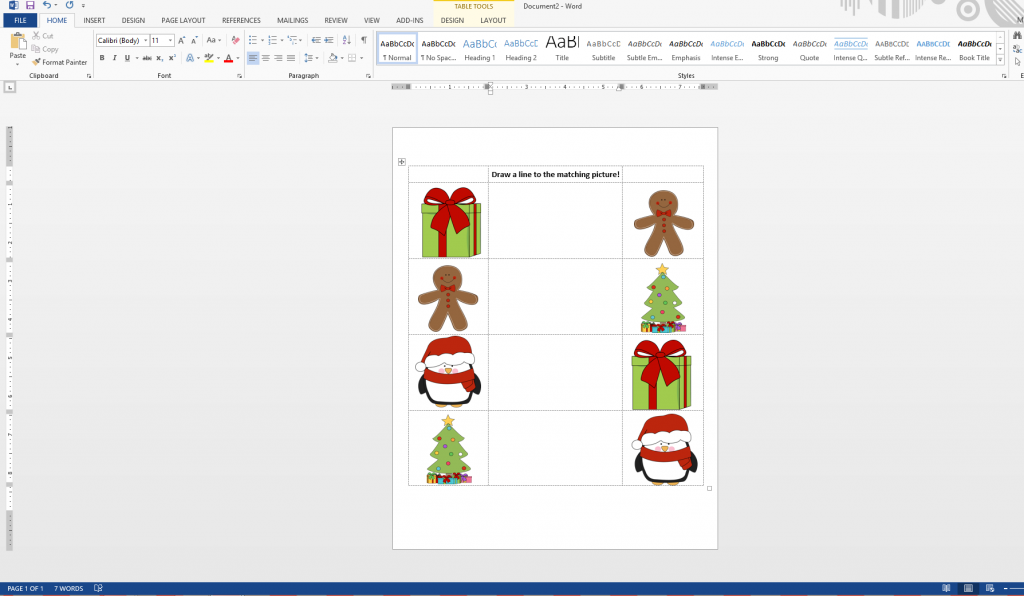The image size is (1024, 596).
Task: Switch to the PAGE LAYOUT tab
Action: 184,20
